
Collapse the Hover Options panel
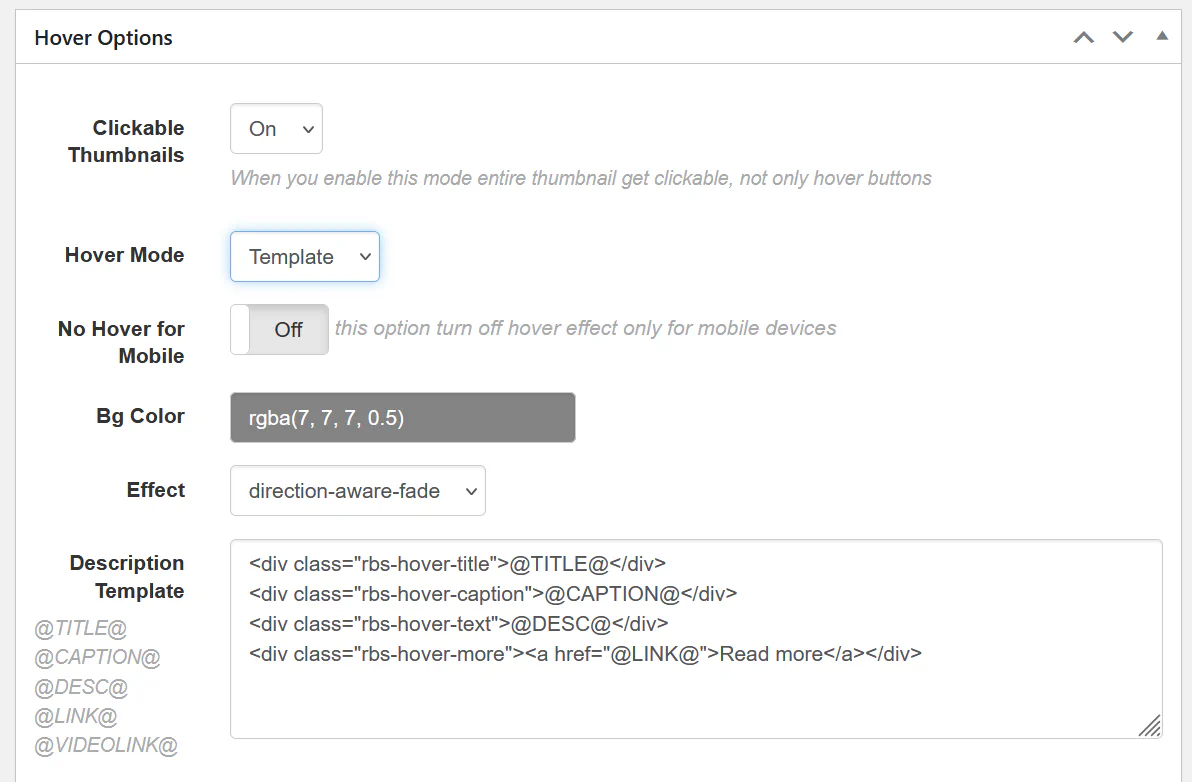click(1162, 36)
